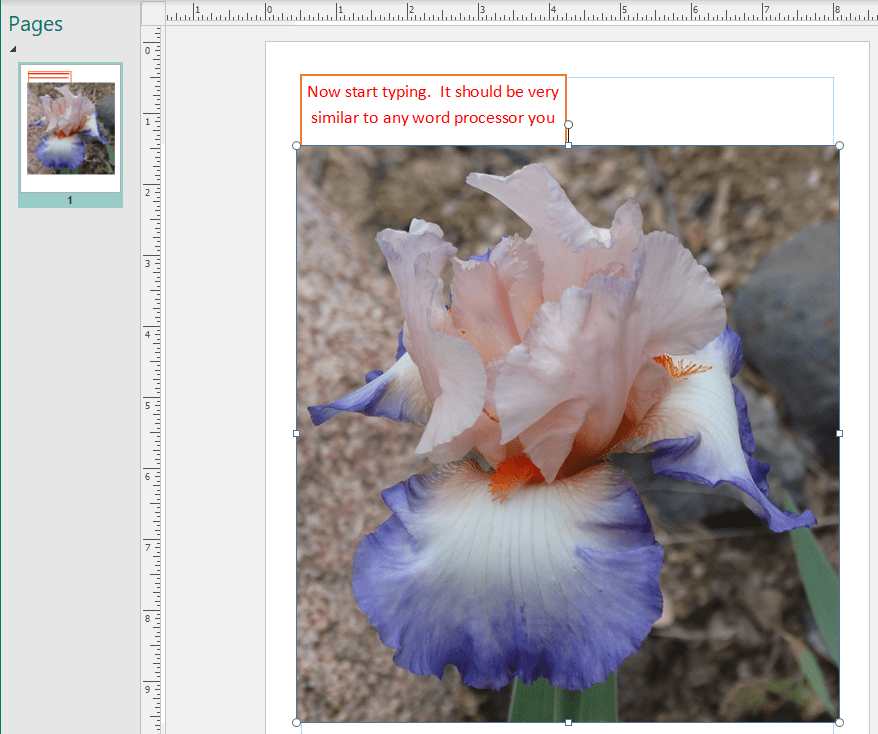Click the bottom-center sizing handle of the picture
The width and height of the screenshot is (878, 734).
click(x=568, y=721)
